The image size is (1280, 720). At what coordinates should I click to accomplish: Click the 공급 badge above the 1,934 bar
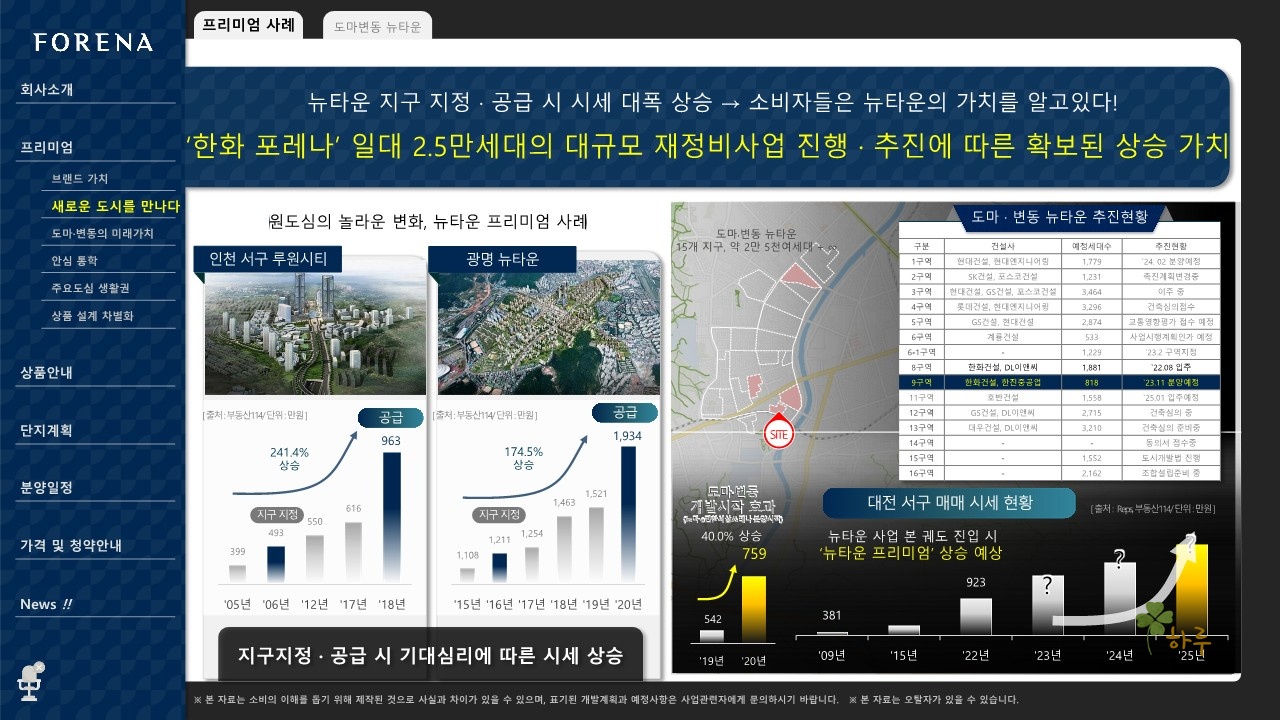coord(625,412)
